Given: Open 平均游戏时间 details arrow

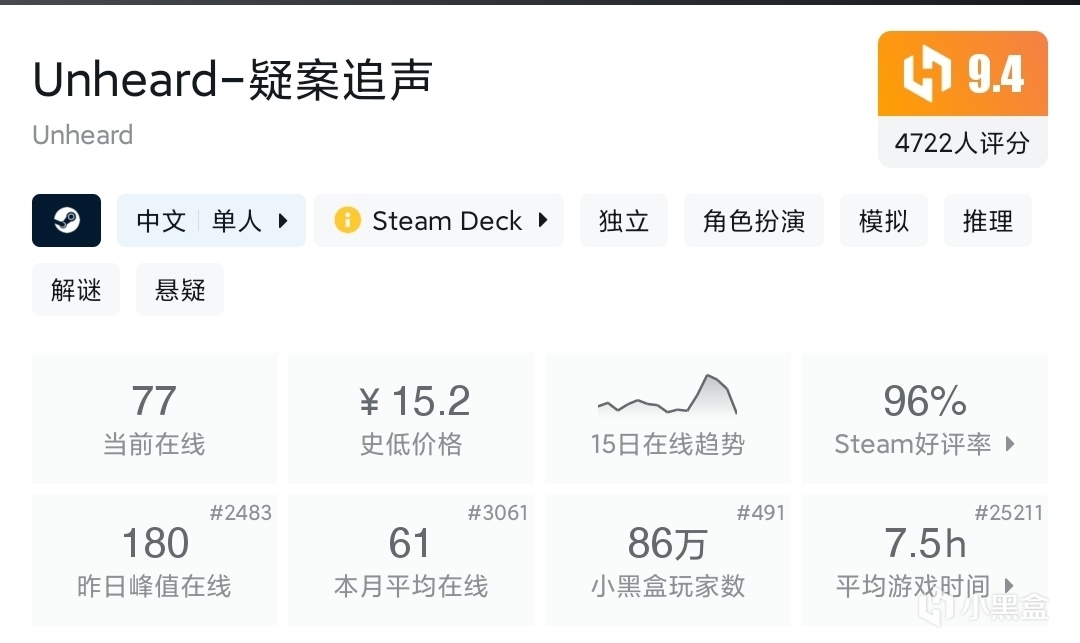Looking at the screenshot, I should coord(1009,586).
